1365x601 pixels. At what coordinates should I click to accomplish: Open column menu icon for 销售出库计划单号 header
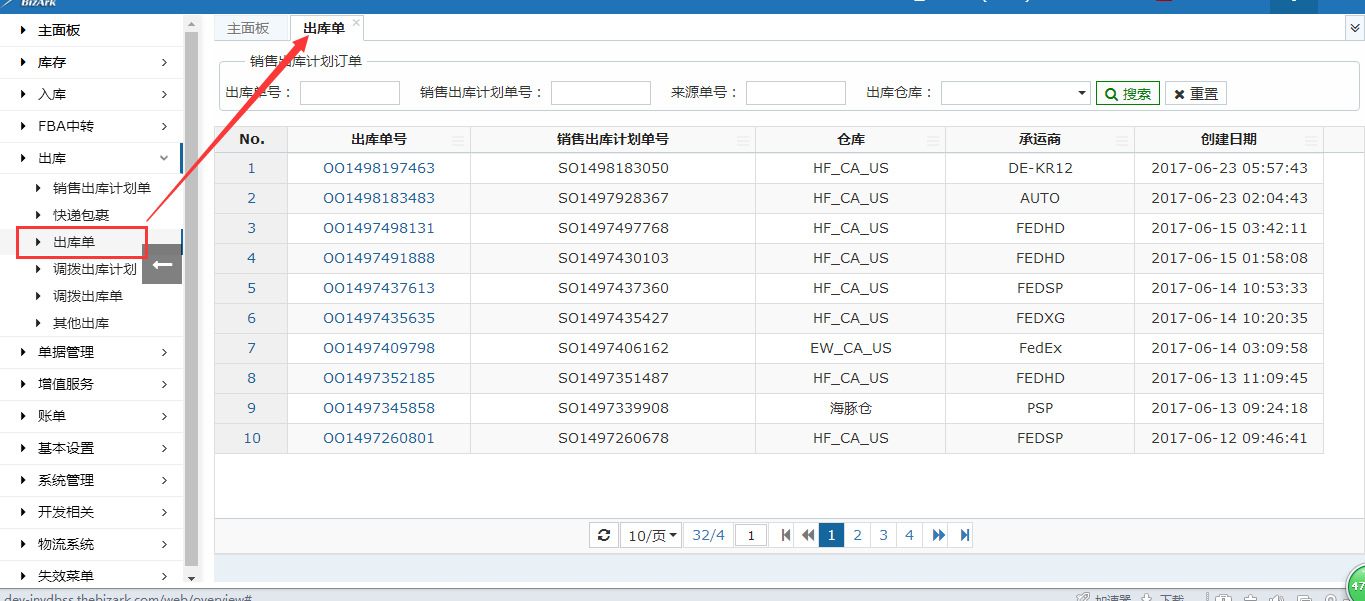coord(743,140)
